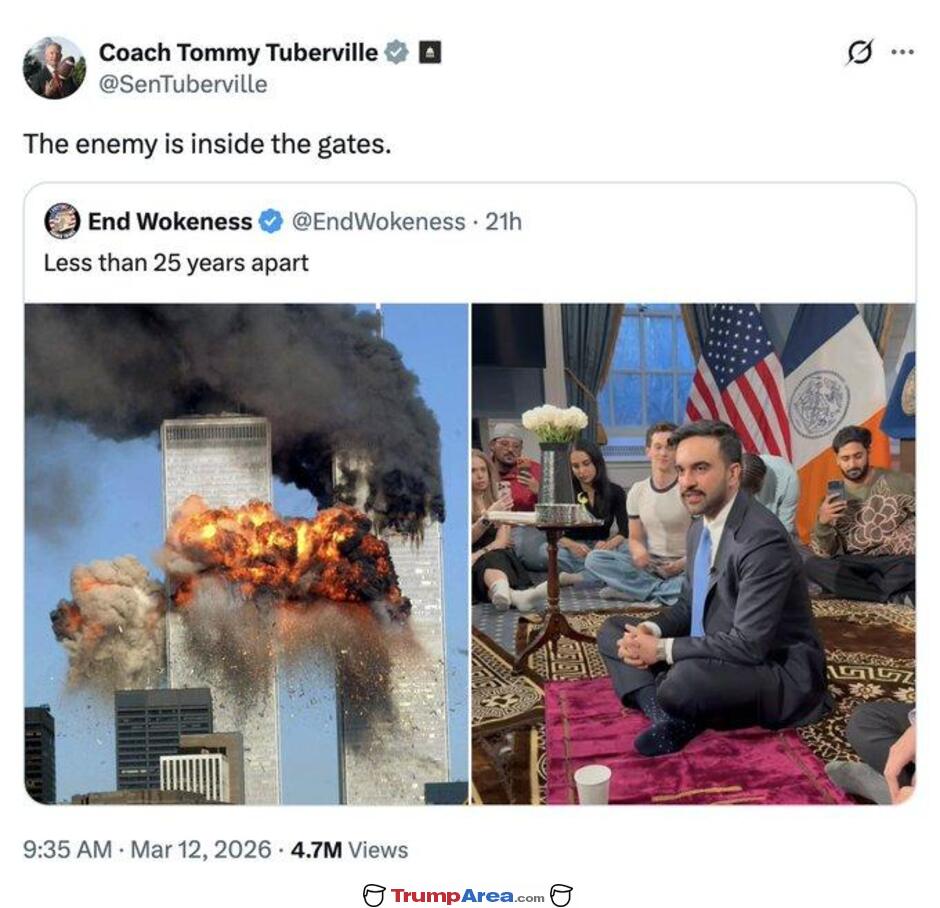Click the @SenTuberville handle
This screenshot has width=940, height=908.
[x=183, y=84]
